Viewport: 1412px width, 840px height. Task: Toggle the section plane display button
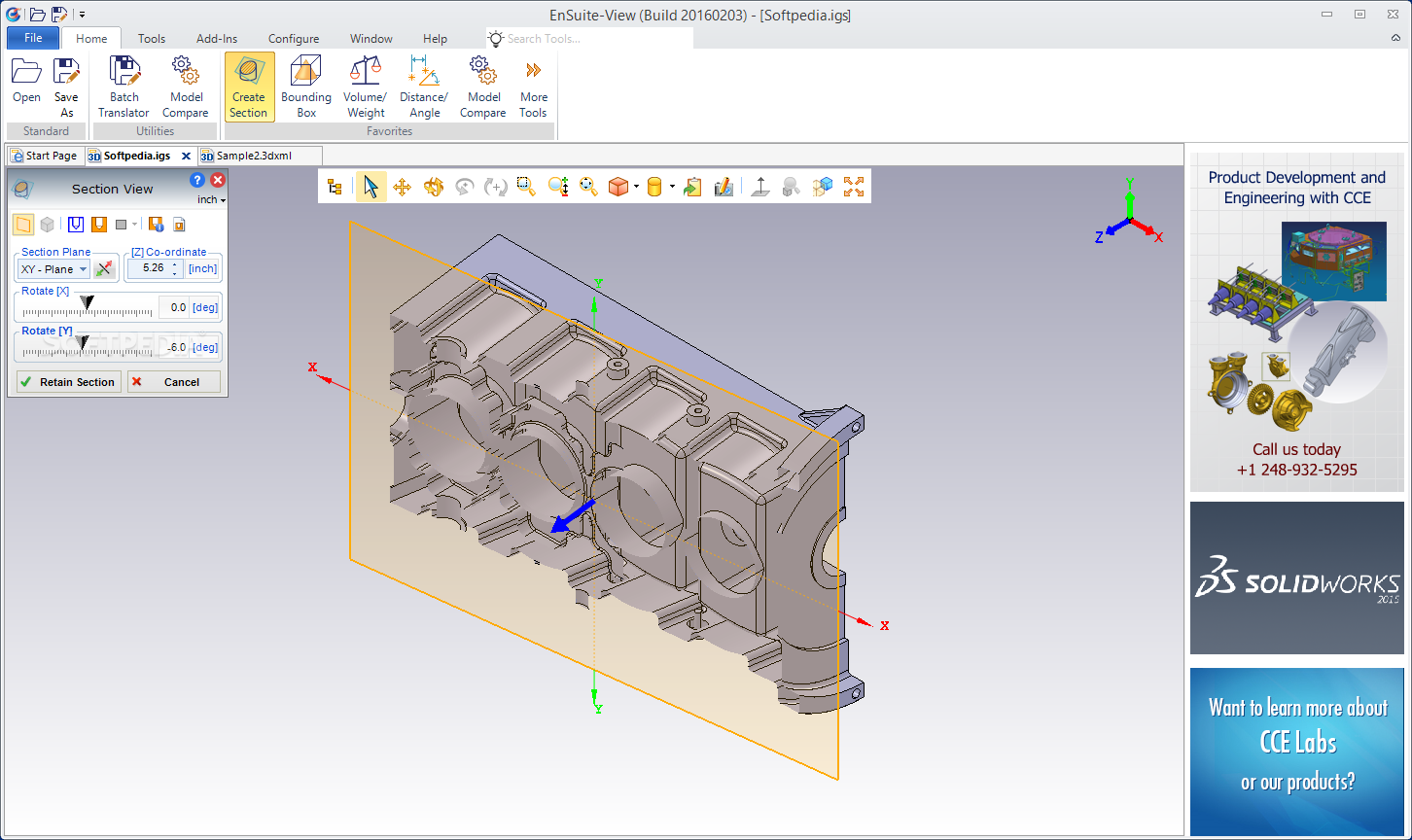[x=22, y=225]
